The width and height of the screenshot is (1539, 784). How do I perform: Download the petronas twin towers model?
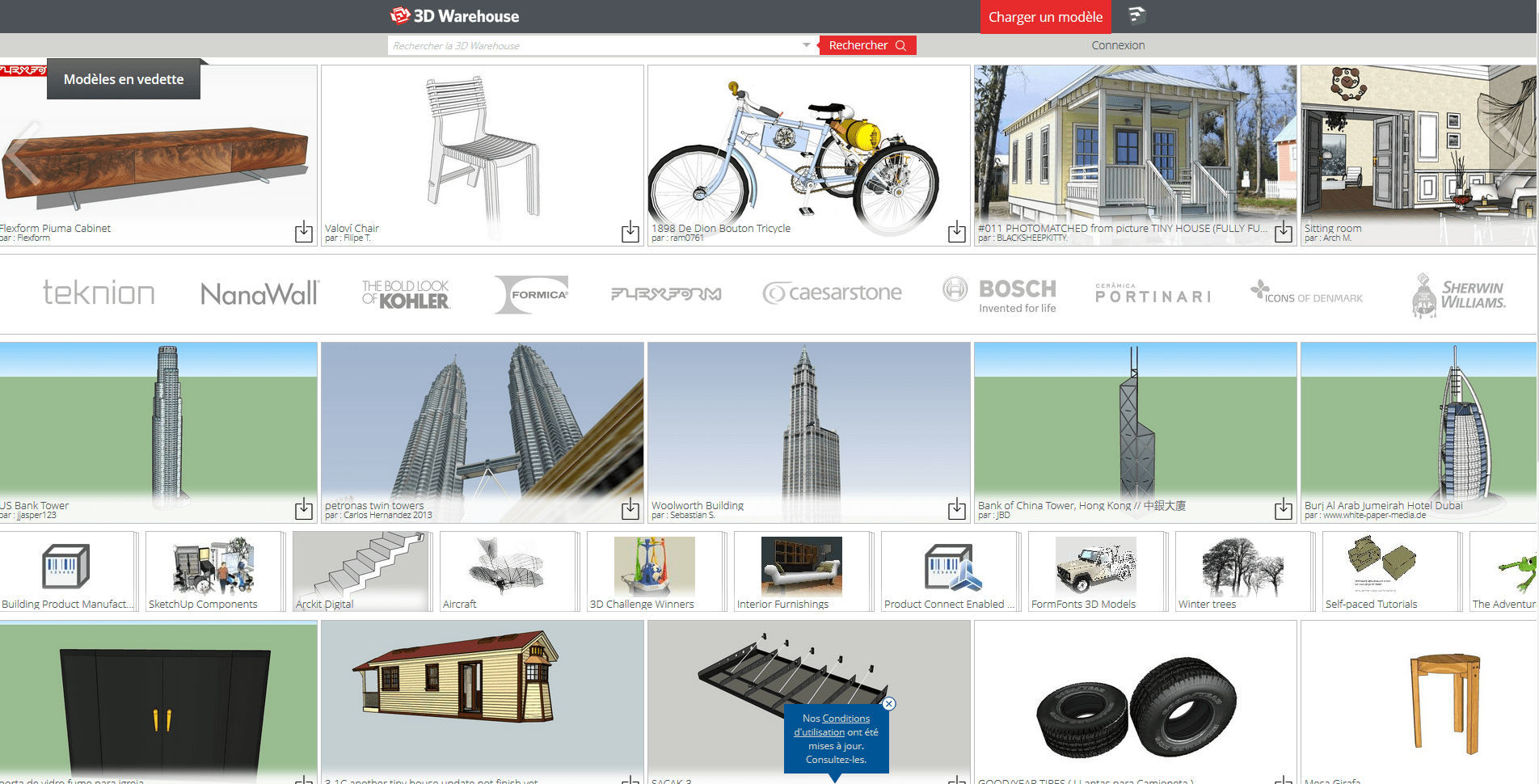point(630,510)
